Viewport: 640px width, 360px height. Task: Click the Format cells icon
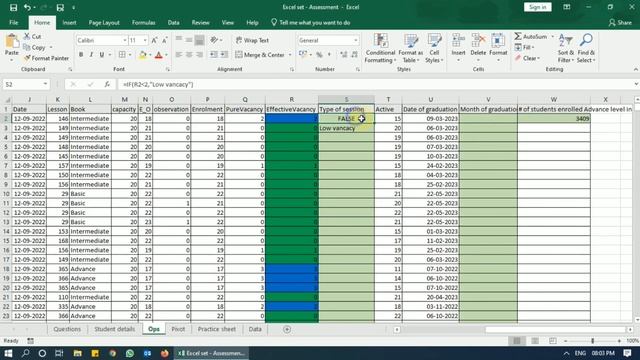[498, 41]
